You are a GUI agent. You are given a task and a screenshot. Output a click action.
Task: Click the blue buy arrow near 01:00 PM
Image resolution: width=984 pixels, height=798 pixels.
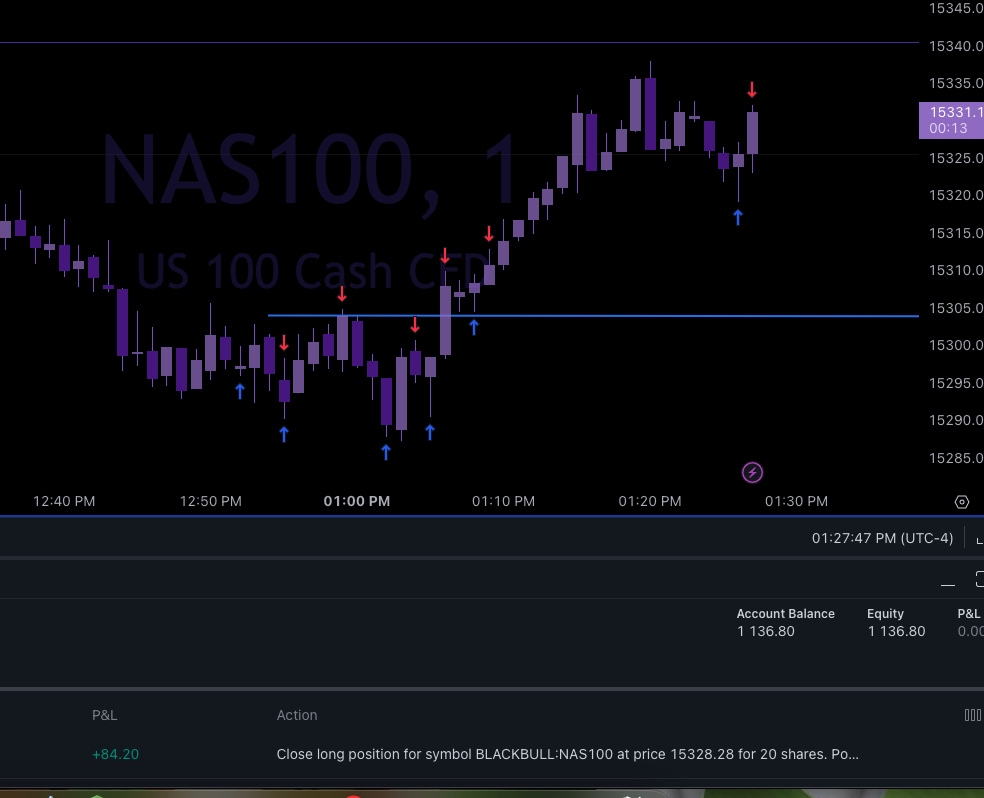pos(385,452)
